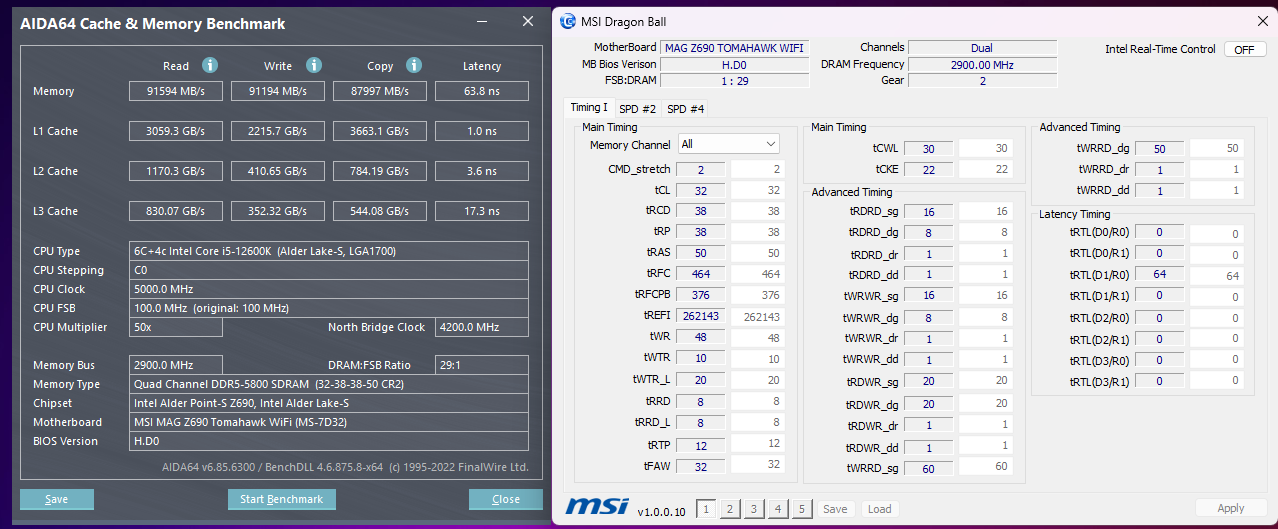Viewport: 1278px width, 529px height.
Task: Click the Memory Copy 87997 MB/s value
Action: click(x=380, y=91)
